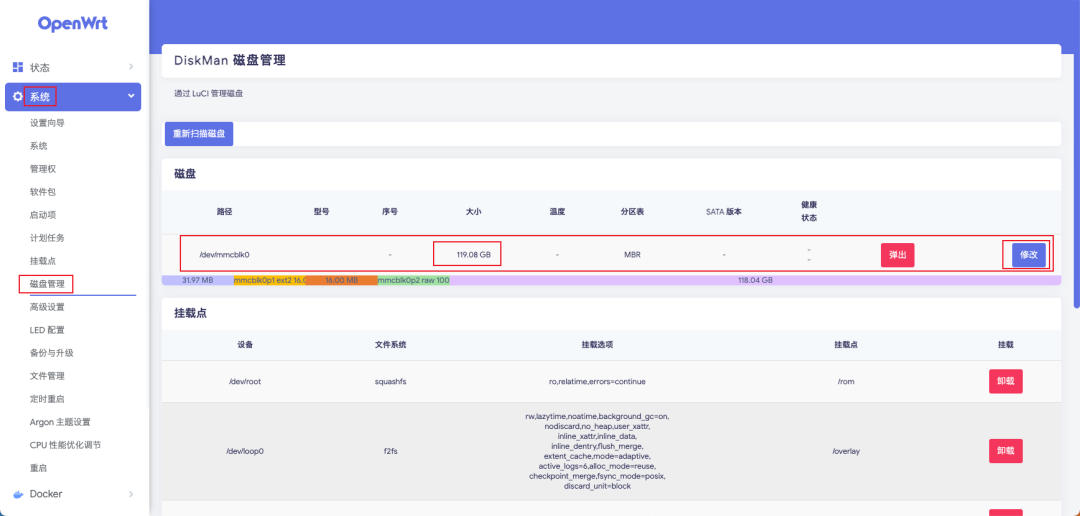This screenshot has width=1080, height=516.
Task: Open the 状态 menu
Action: tap(73, 67)
